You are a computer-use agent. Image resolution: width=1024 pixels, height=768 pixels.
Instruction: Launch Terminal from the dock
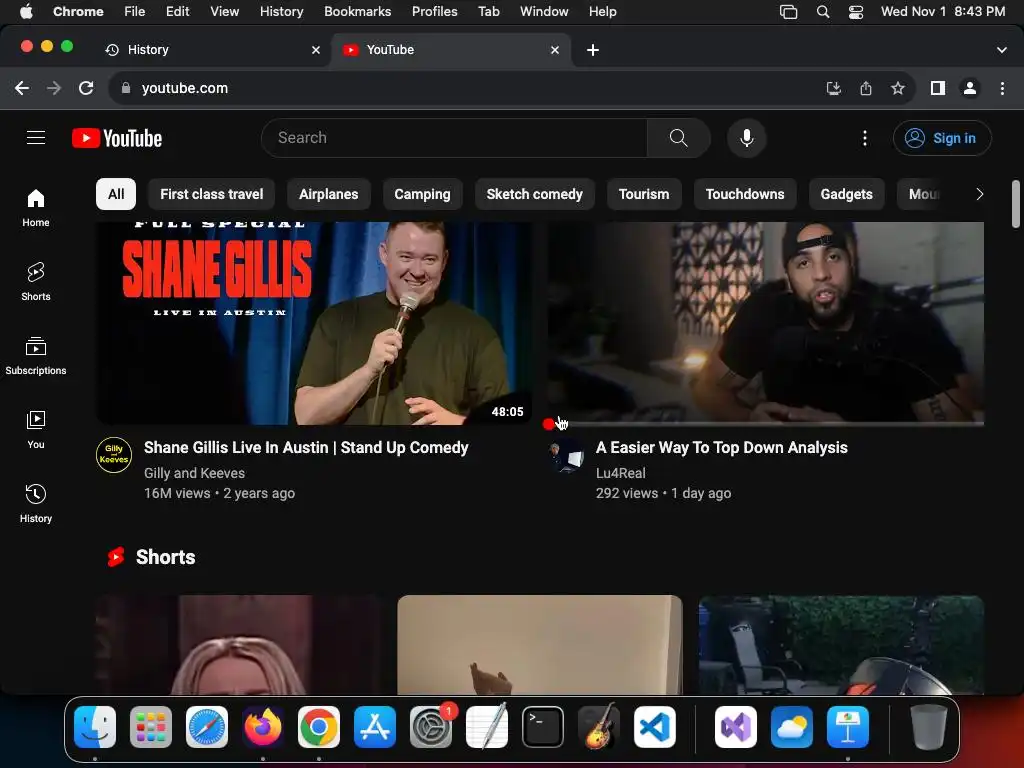click(x=543, y=727)
